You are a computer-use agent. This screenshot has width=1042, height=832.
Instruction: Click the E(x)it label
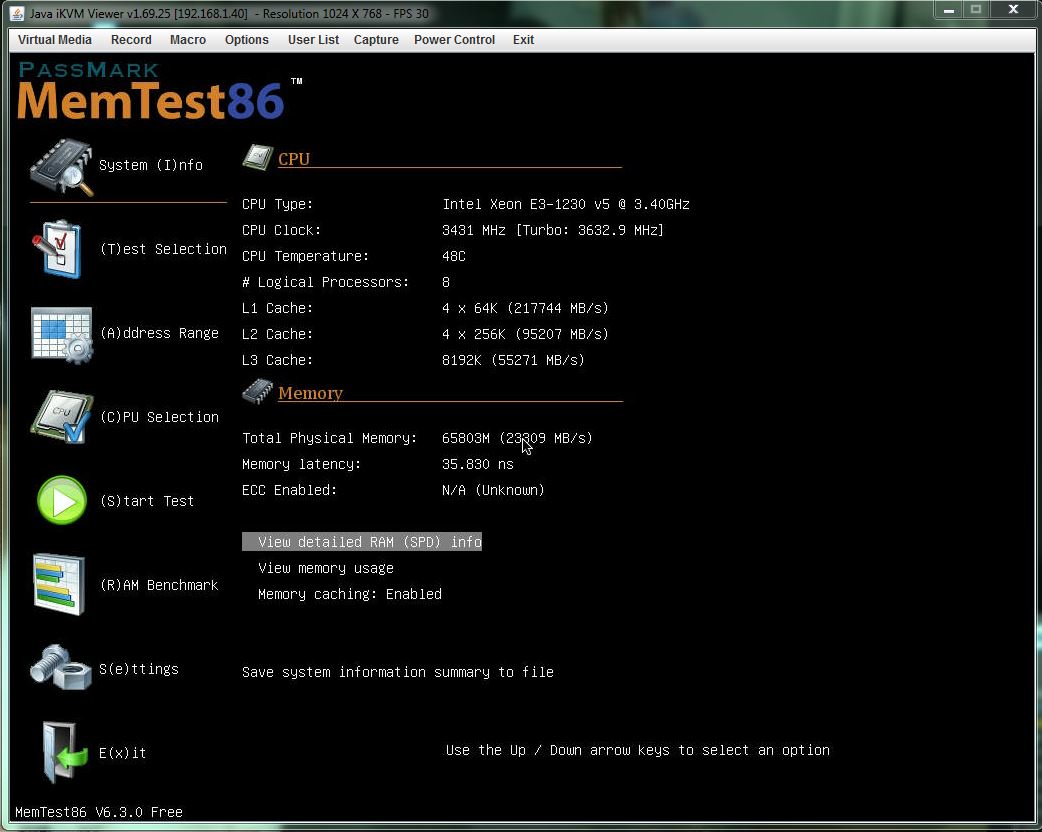(122, 753)
